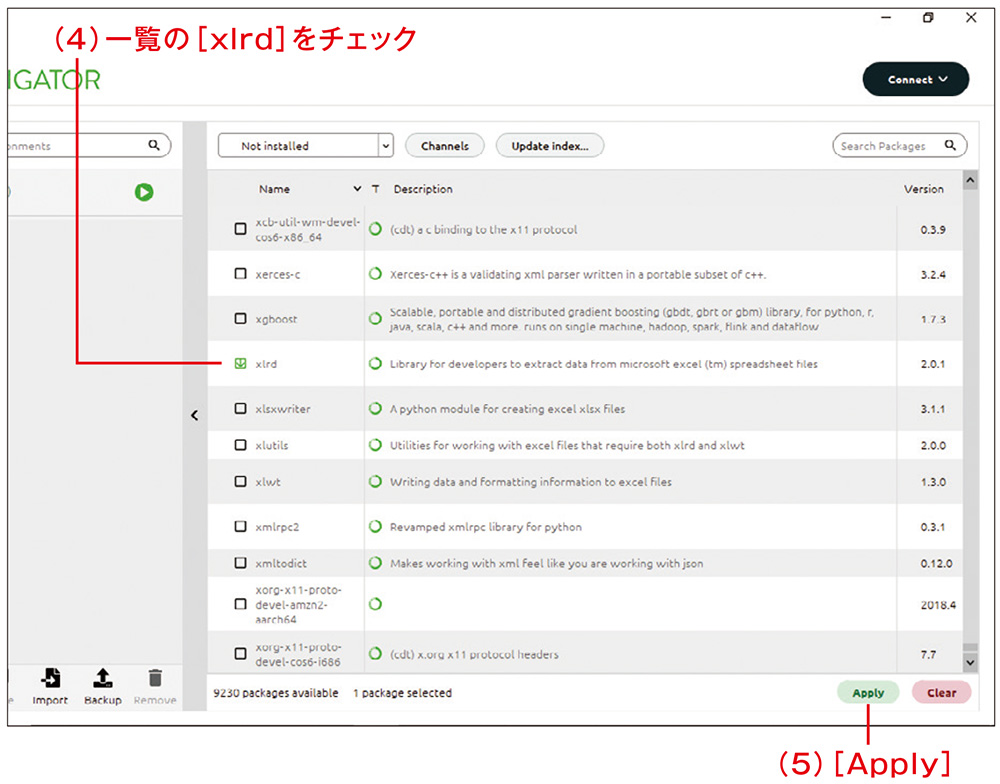Collapse the left panel with arrow

click(194, 416)
